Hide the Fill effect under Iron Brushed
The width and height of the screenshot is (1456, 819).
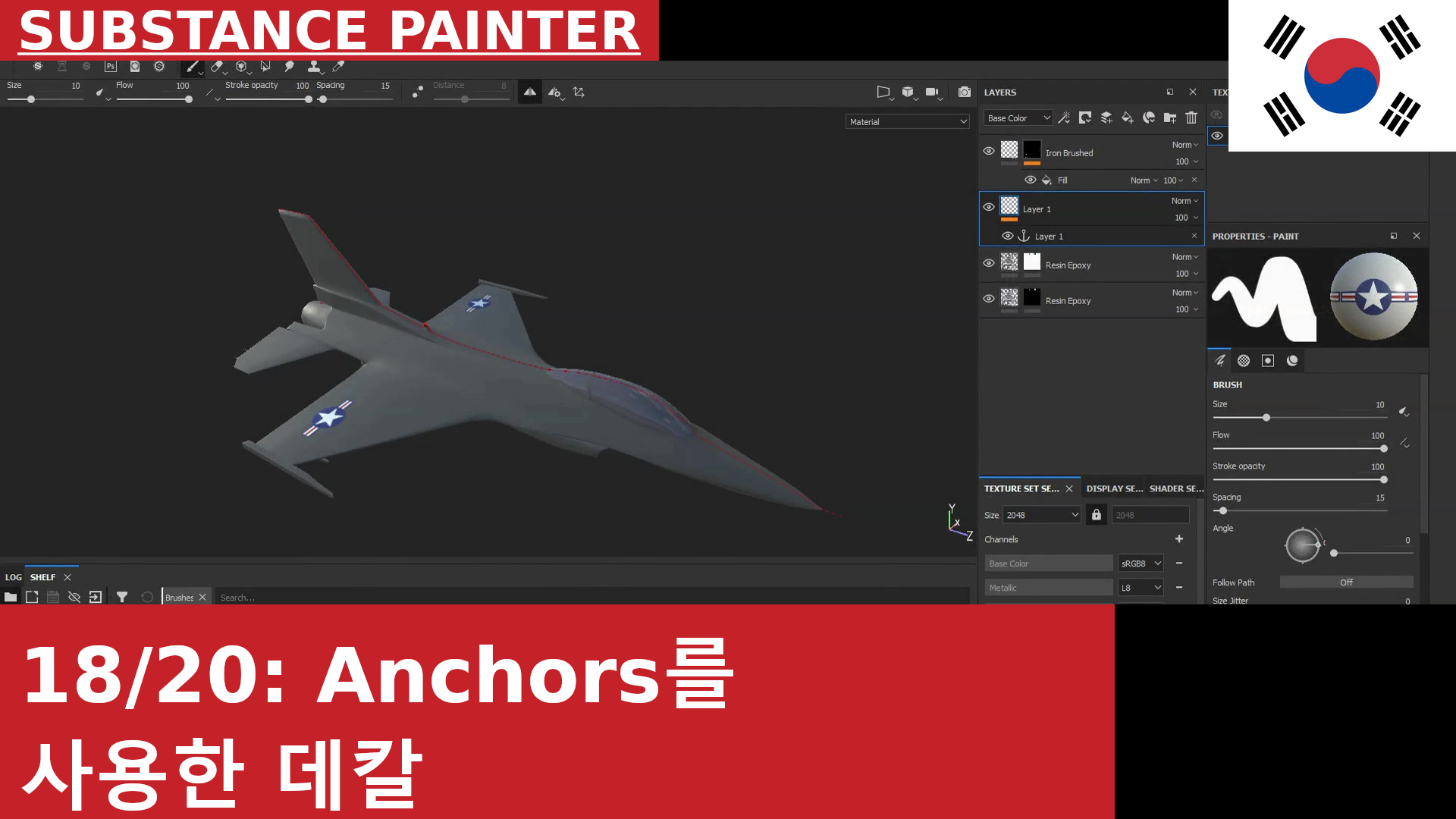[1031, 180]
